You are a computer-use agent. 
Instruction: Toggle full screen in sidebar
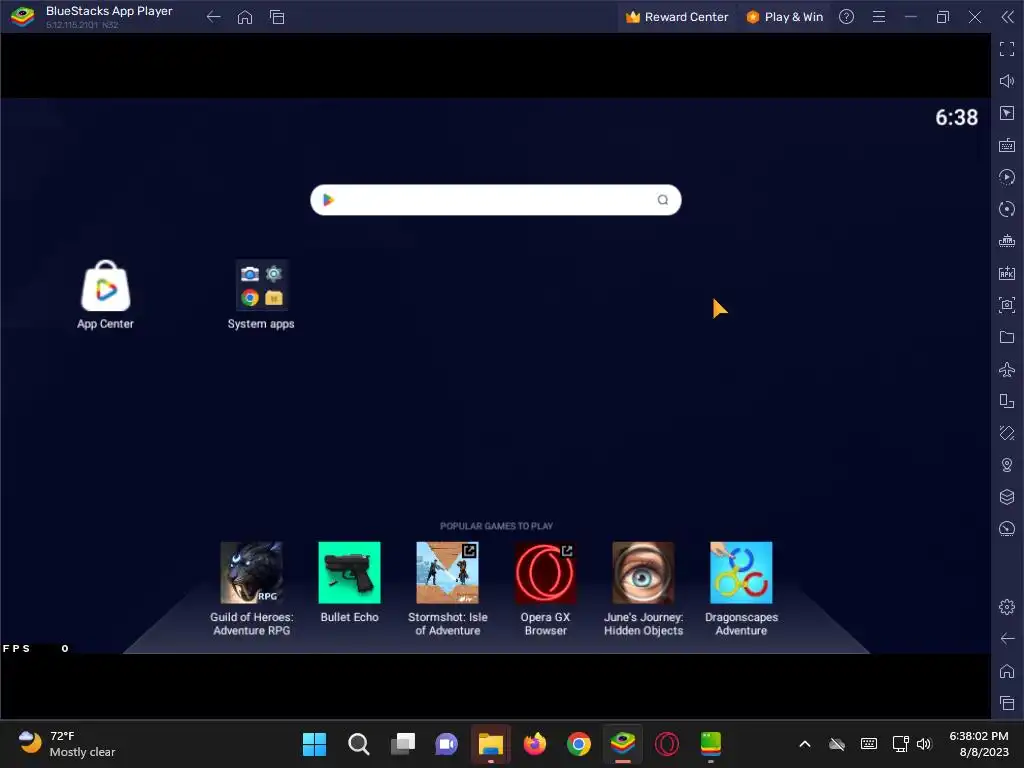tap(1007, 49)
